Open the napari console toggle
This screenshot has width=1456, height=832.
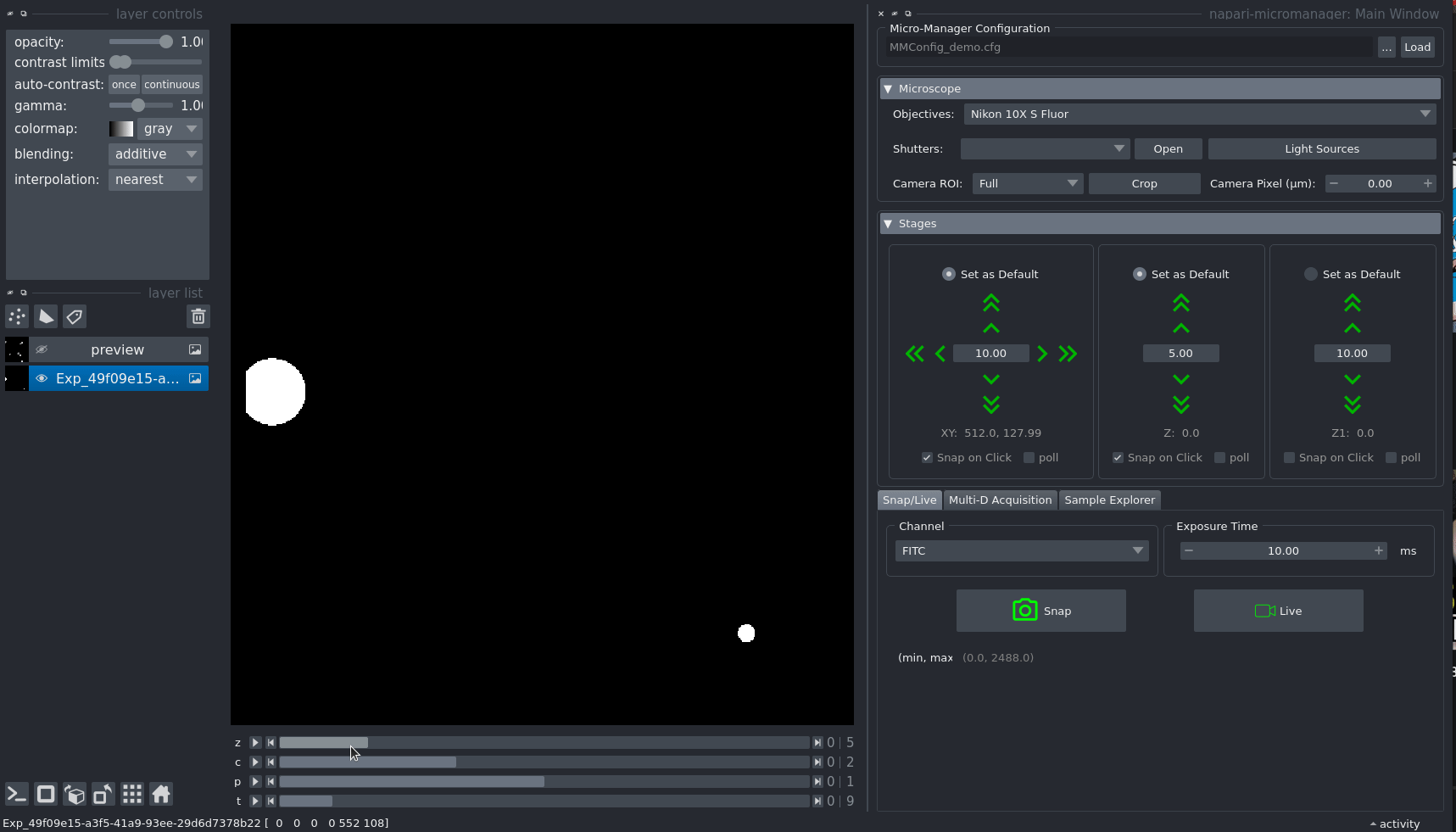point(17,794)
